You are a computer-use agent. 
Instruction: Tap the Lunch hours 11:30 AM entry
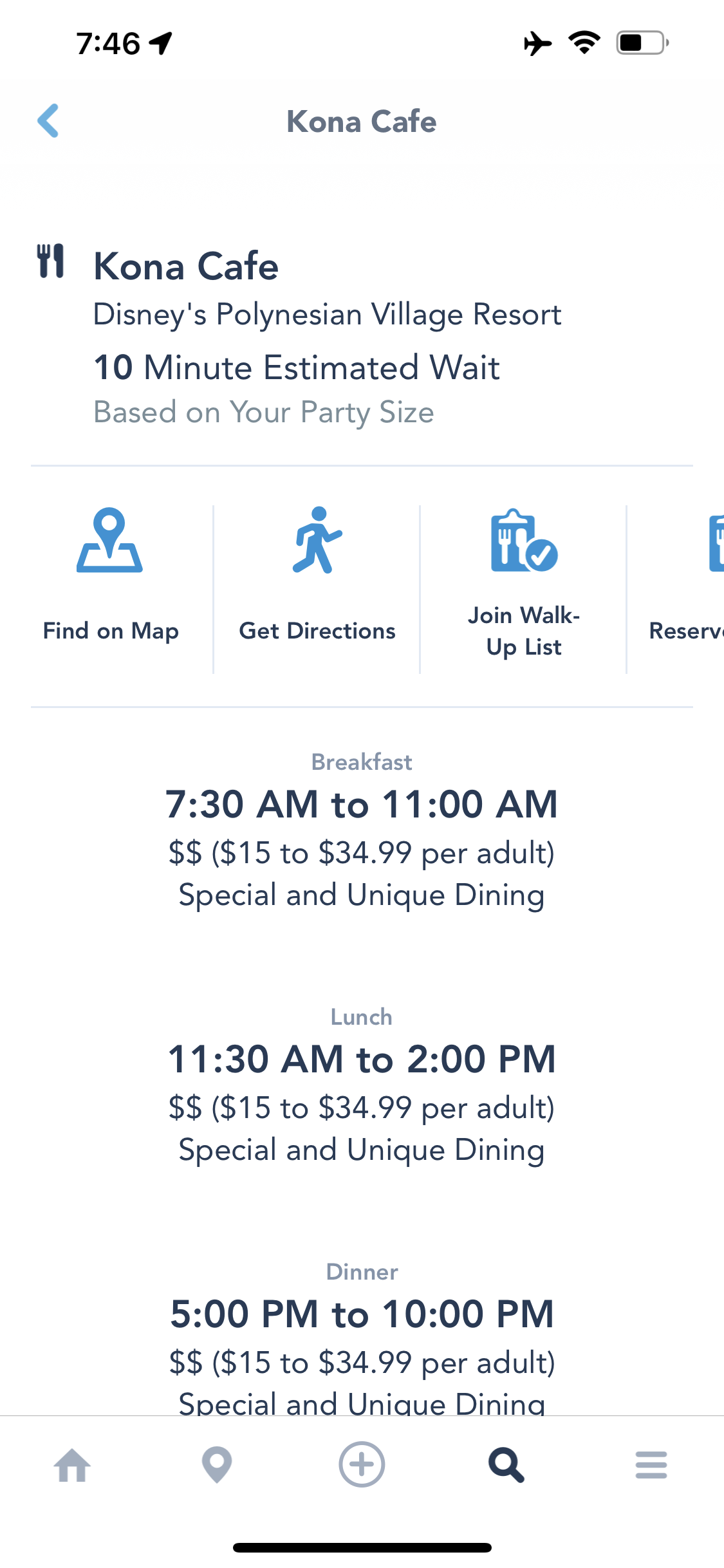[362, 1059]
